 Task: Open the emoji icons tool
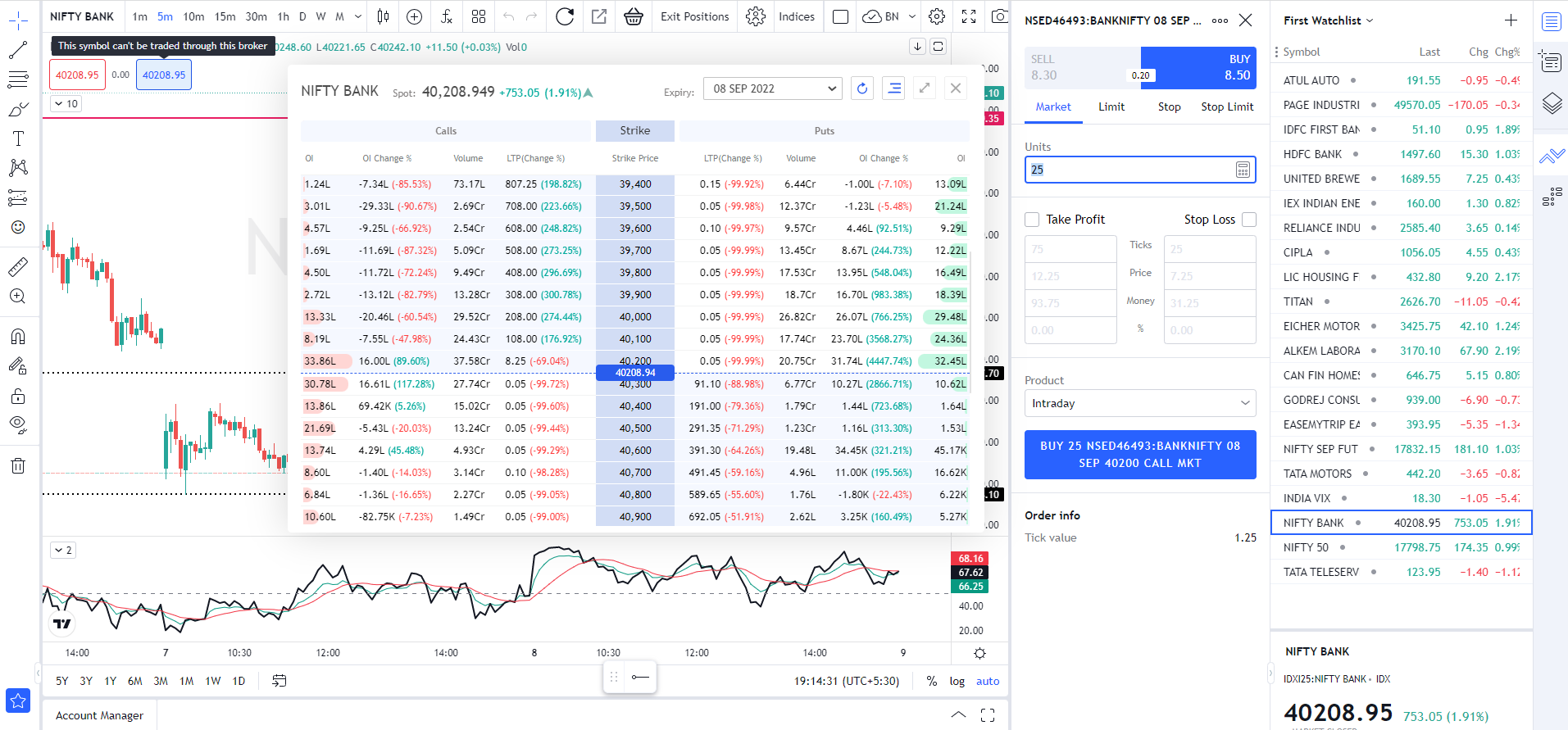[18, 227]
